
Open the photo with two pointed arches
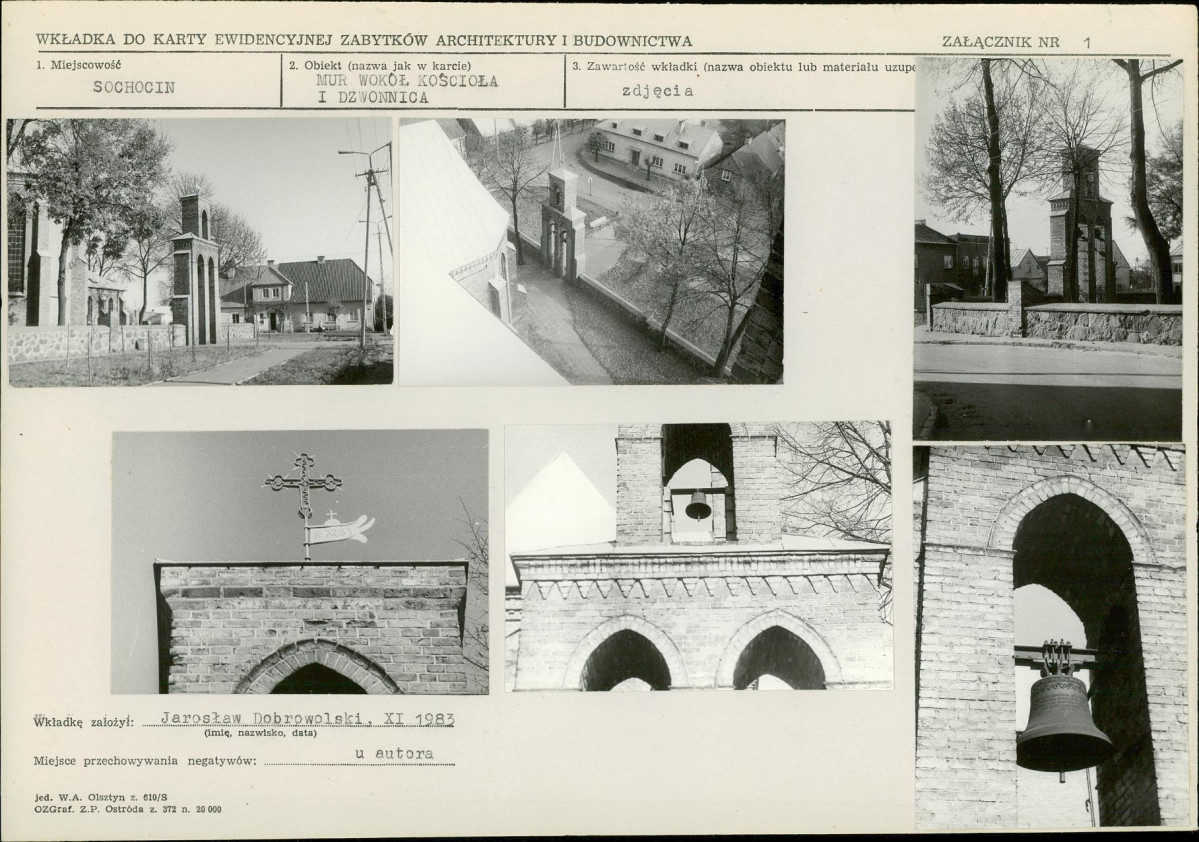coord(699,556)
